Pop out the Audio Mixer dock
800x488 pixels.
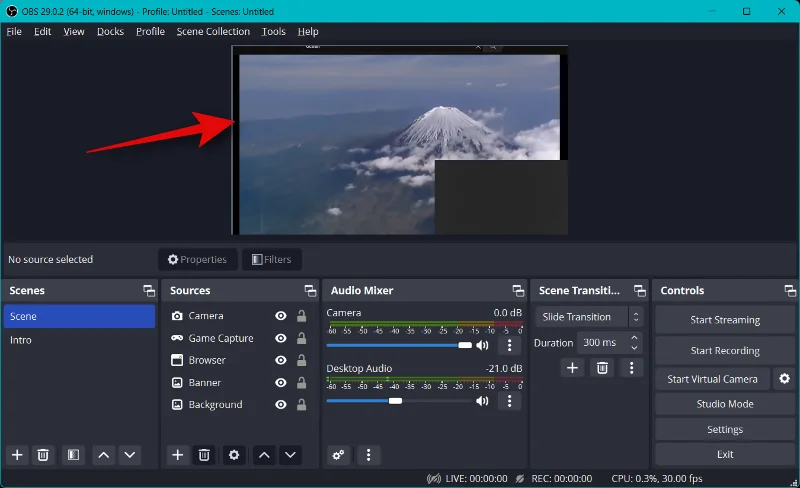coord(518,290)
